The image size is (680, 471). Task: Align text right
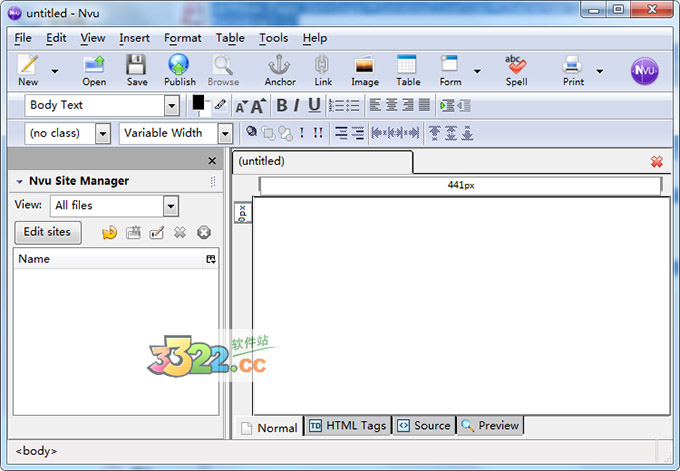pos(408,105)
